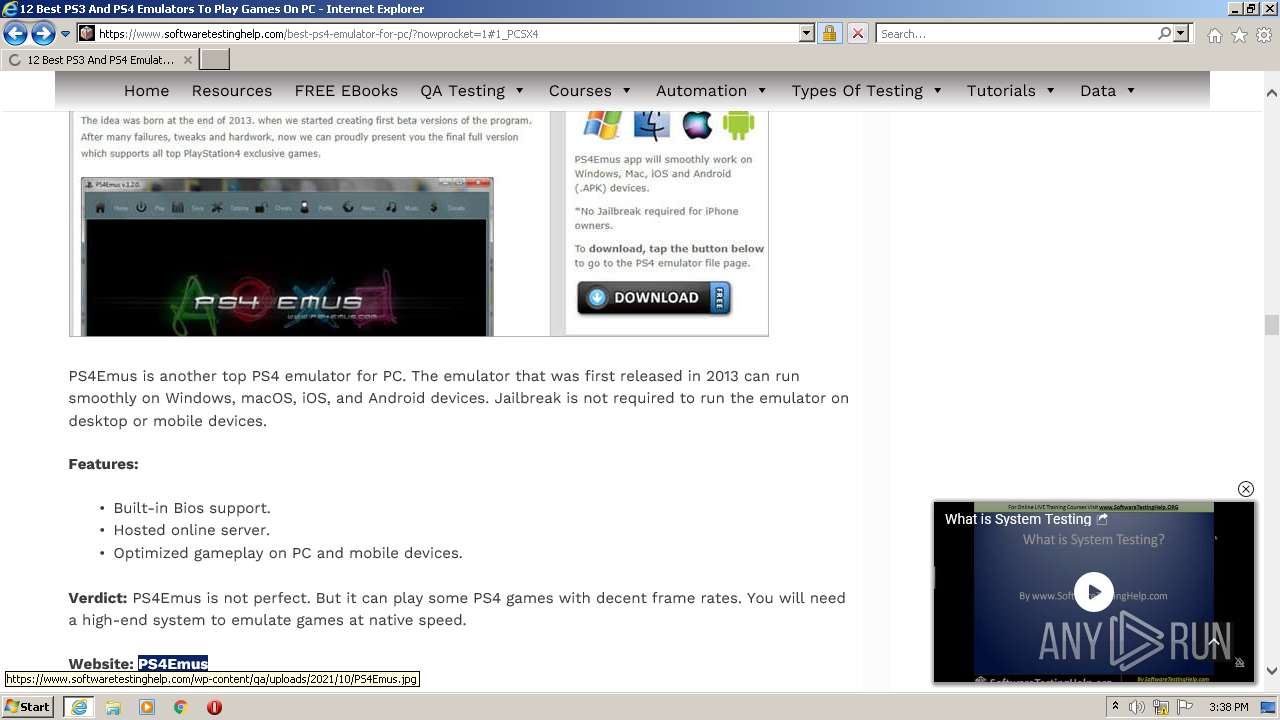Screen dimensions: 1280x720
Task: Close the floating video player
Action: pyautogui.click(x=1245, y=489)
